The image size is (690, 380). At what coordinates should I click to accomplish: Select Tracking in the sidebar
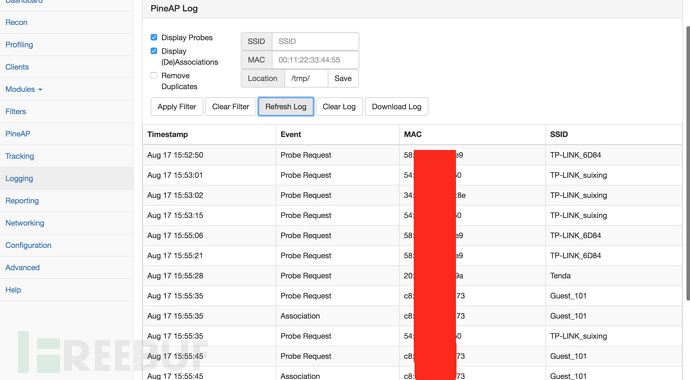19,156
